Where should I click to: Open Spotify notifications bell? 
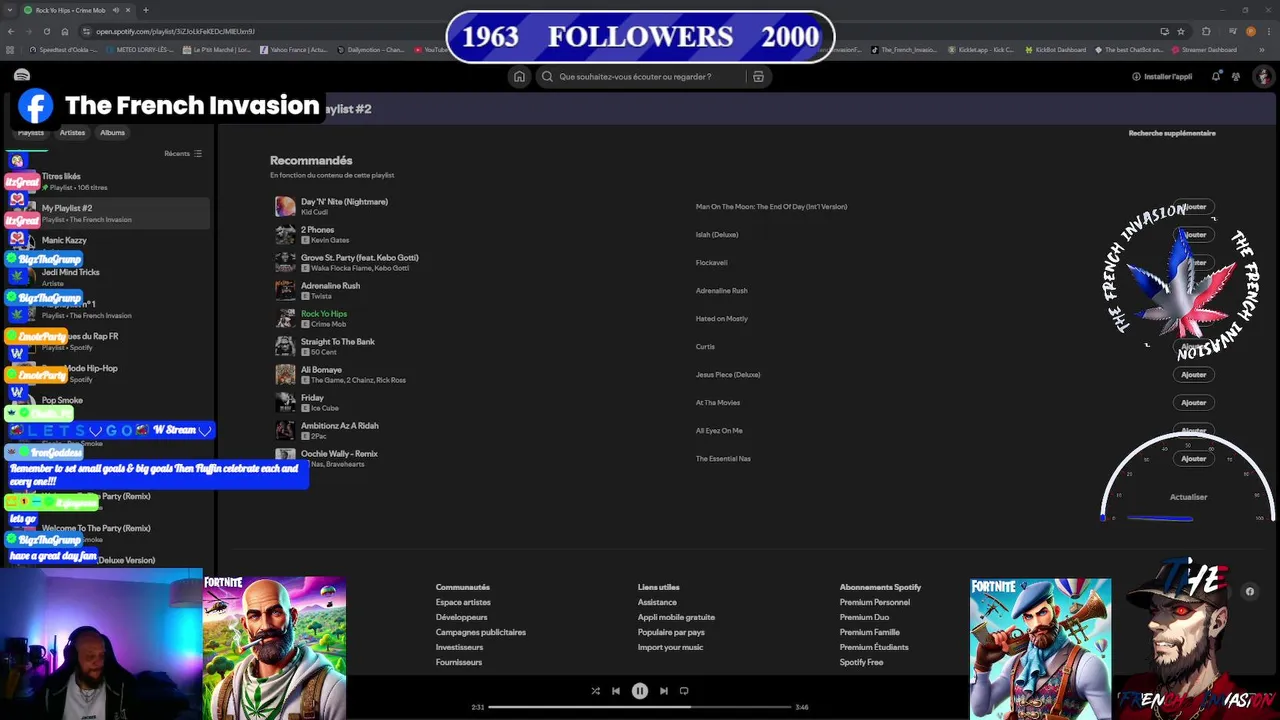[1216, 76]
